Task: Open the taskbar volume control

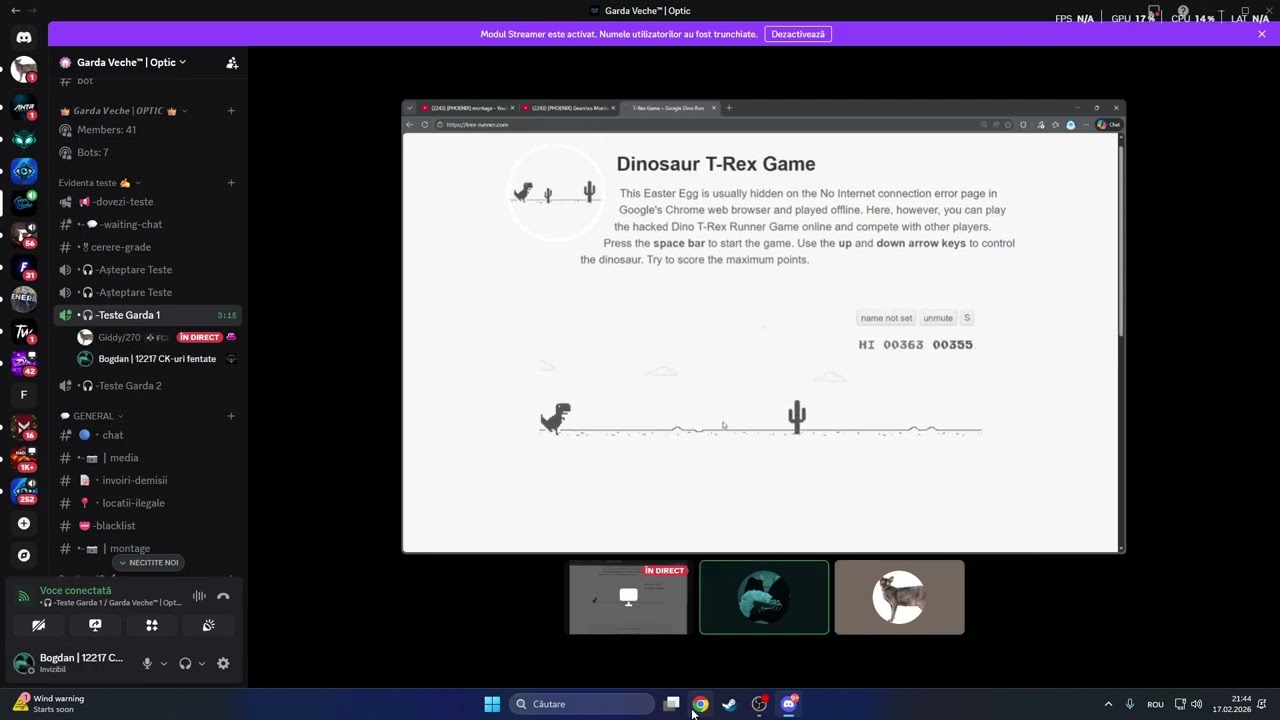Action: [x=1196, y=704]
